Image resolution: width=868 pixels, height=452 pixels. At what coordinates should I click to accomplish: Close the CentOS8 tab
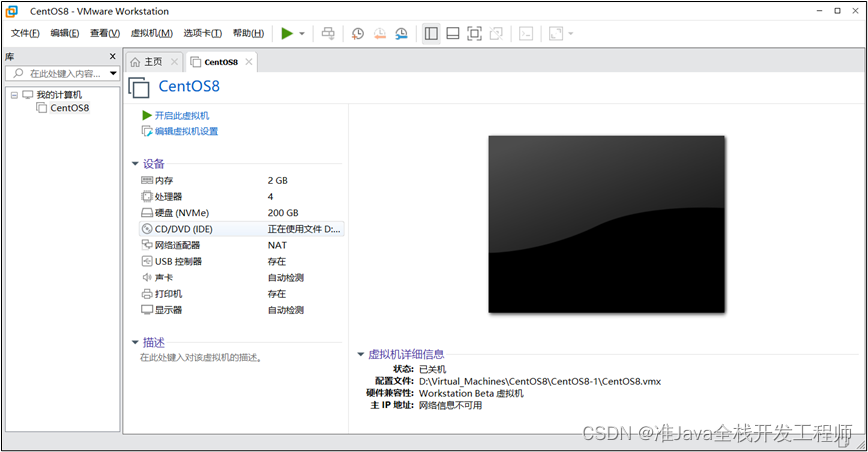click(249, 61)
